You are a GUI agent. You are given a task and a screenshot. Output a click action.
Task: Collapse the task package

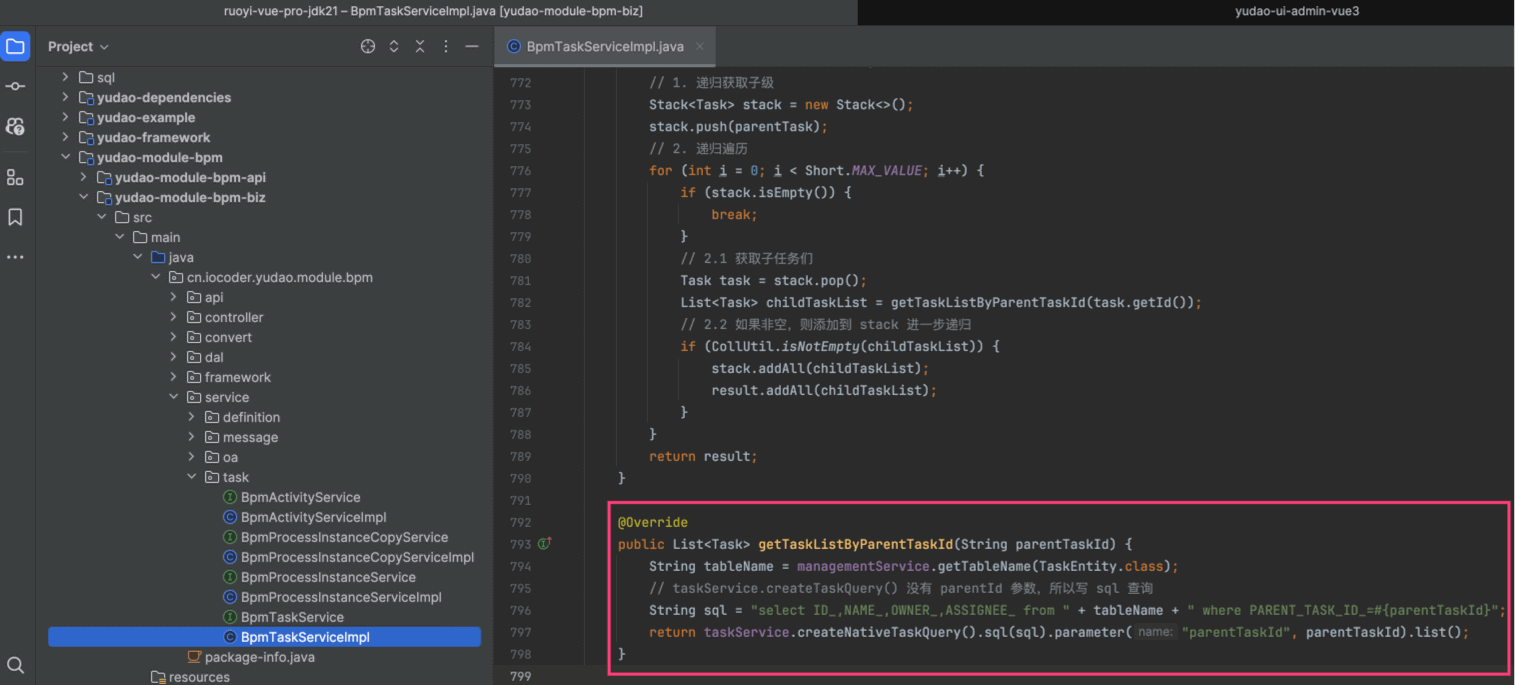[x=192, y=477]
